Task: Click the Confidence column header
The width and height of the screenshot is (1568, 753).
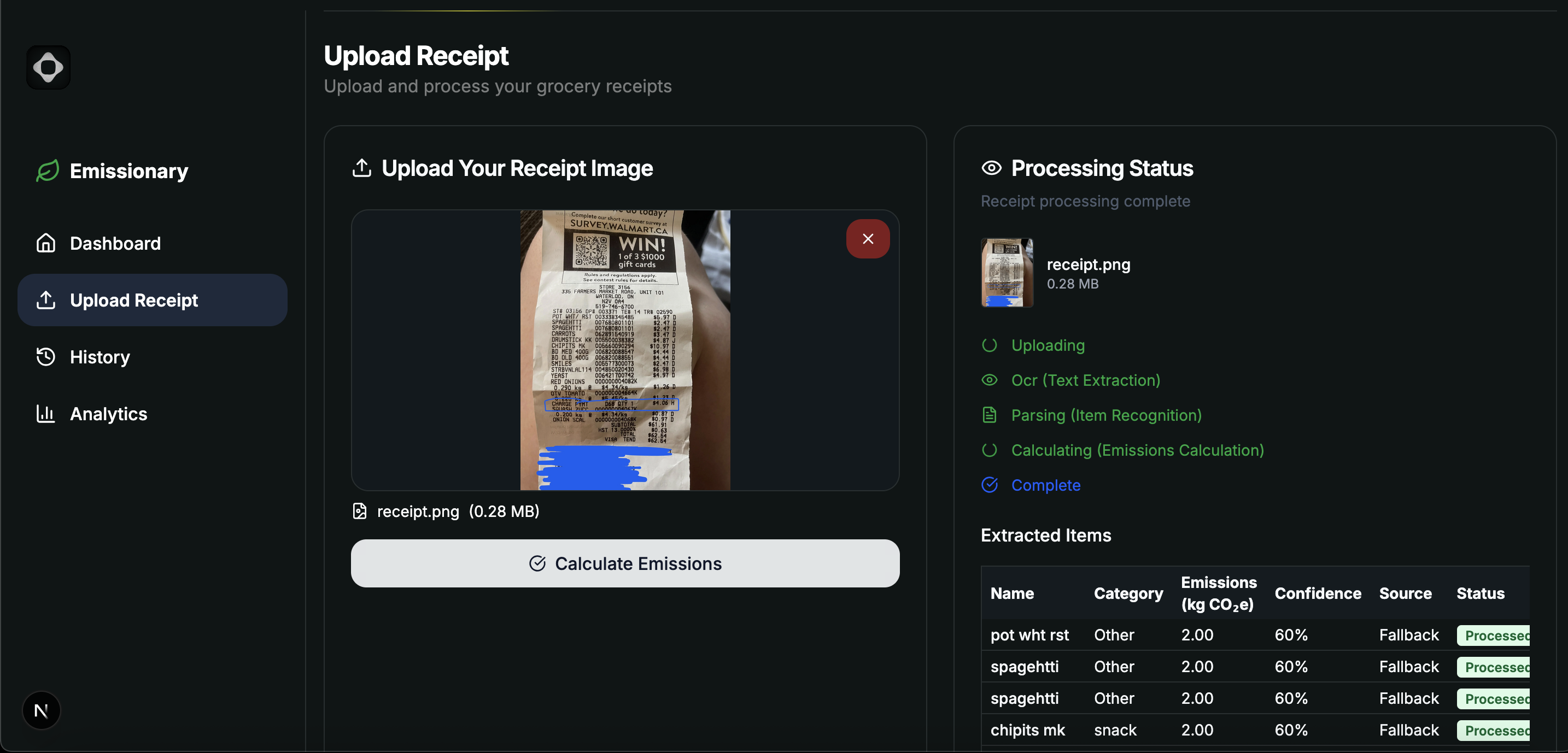Action: click(1317, 593)
